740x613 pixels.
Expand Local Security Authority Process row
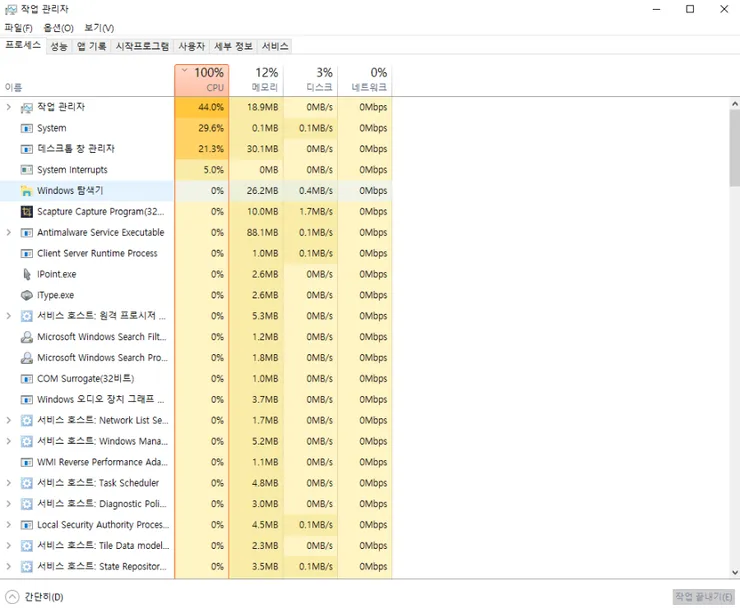[x=8, y=525]
